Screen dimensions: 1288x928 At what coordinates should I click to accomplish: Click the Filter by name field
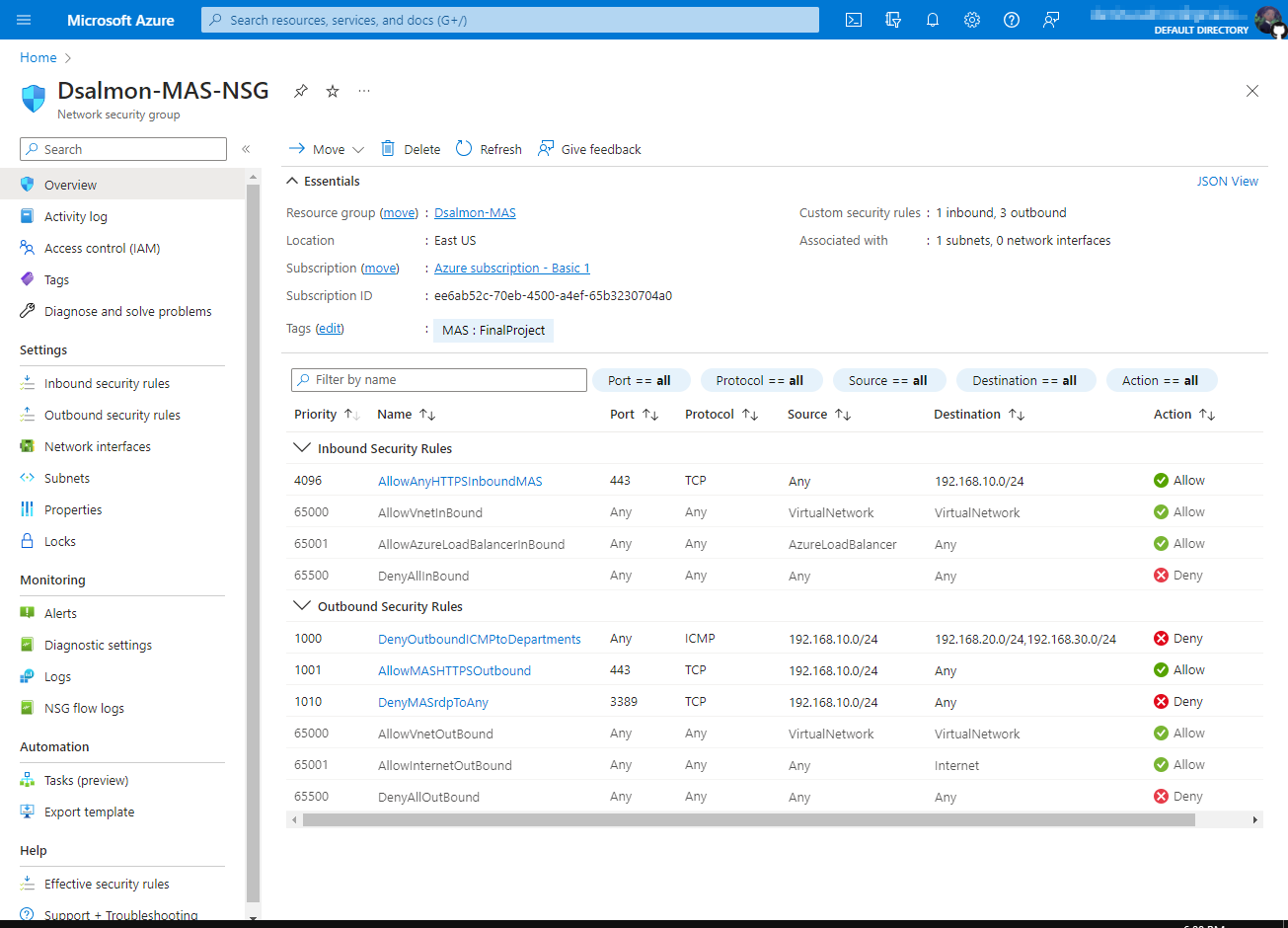coord(439,380)
